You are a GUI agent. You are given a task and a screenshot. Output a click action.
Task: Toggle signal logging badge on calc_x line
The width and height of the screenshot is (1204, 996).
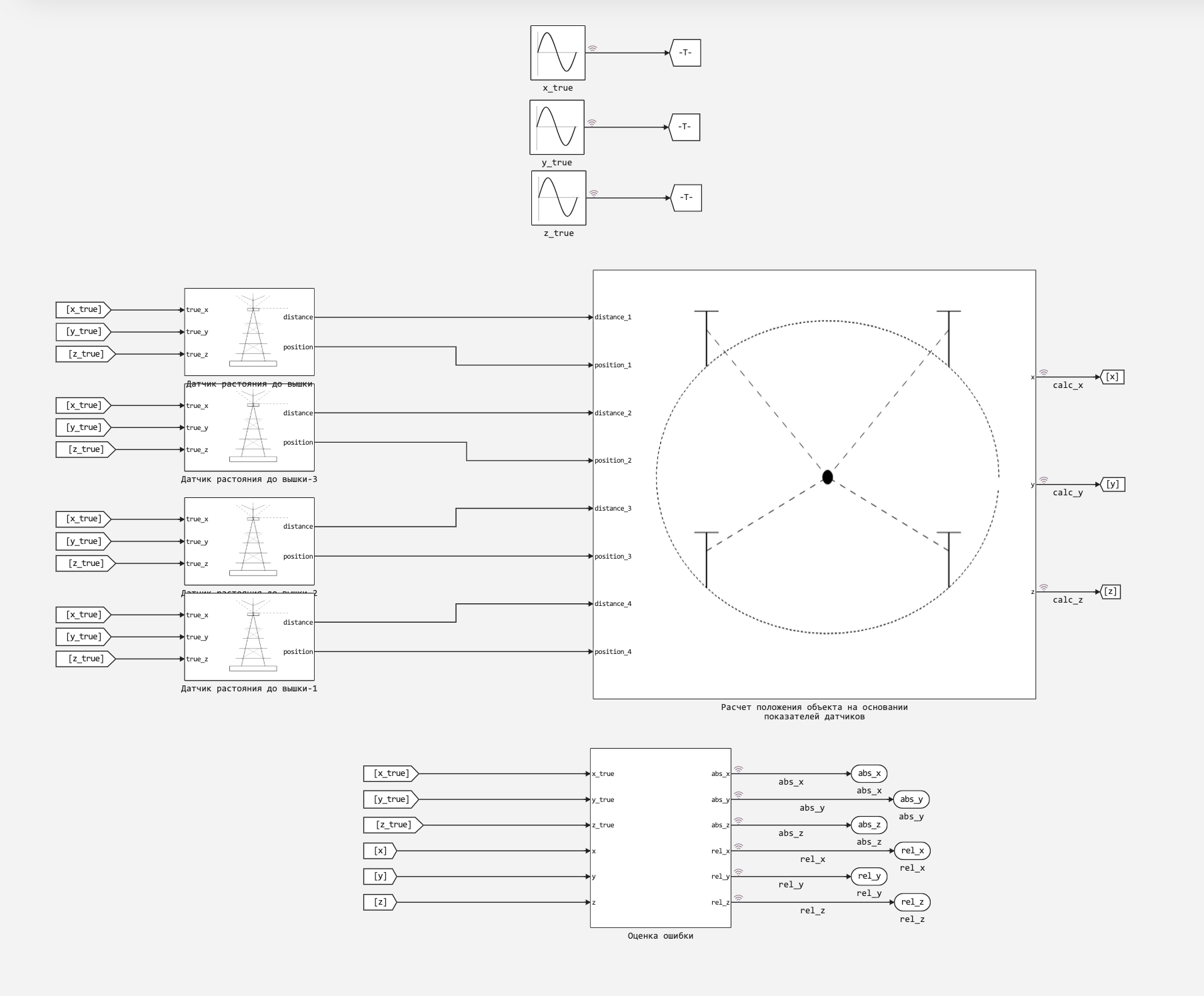click(x=1044, y=373)
